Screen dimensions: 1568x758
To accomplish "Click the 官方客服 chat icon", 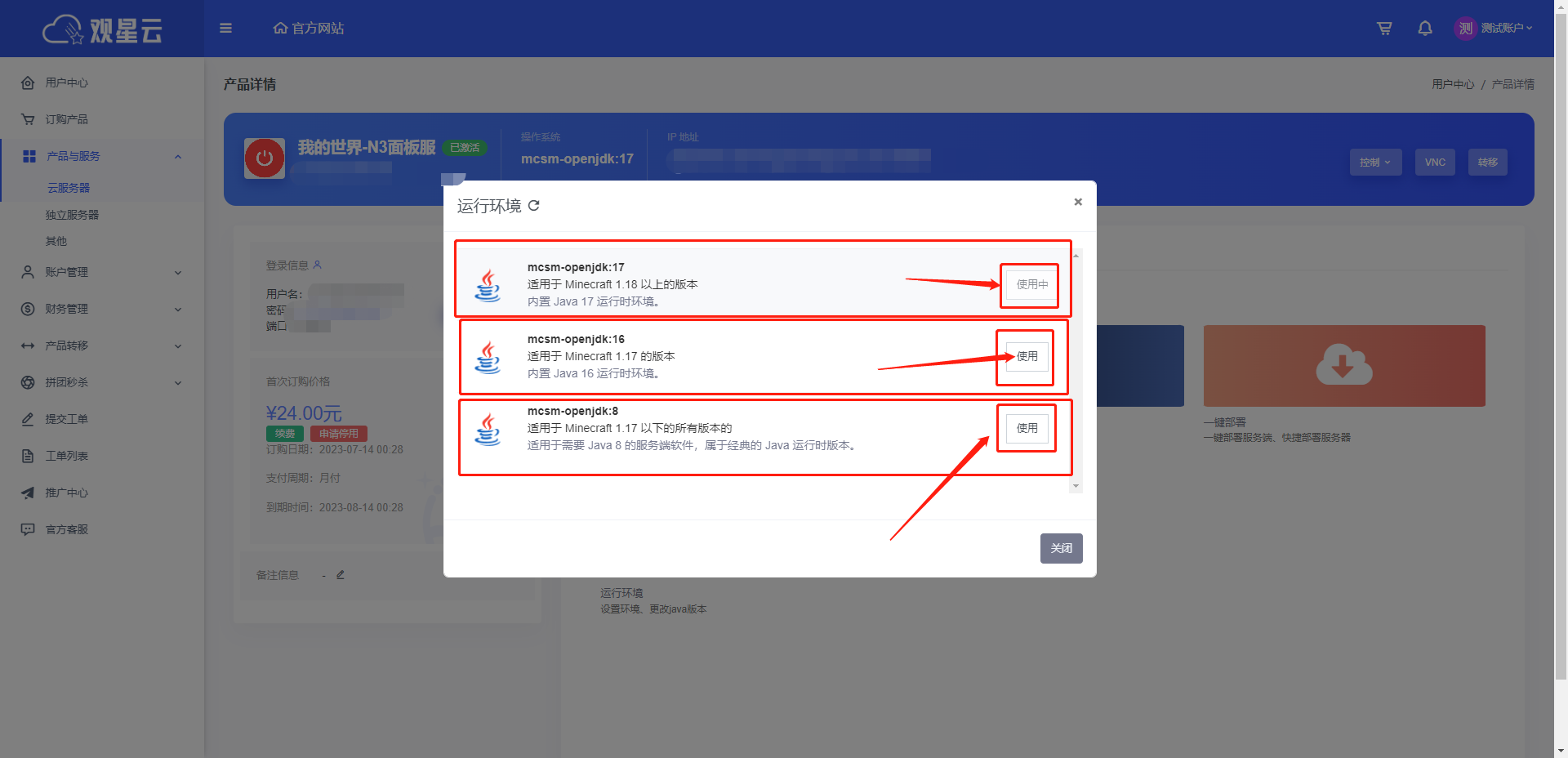I will tap(28, 529).
